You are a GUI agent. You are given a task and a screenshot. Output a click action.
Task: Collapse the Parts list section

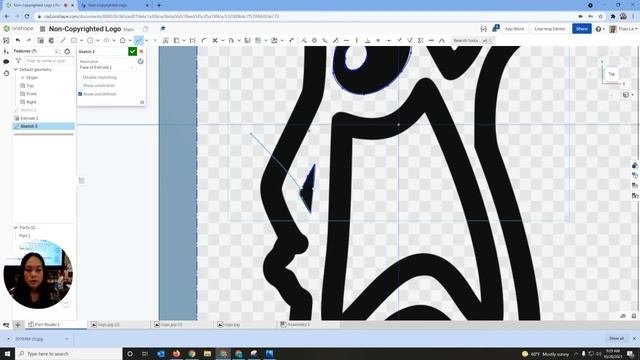pyautogui.click(x=16, y=227)
